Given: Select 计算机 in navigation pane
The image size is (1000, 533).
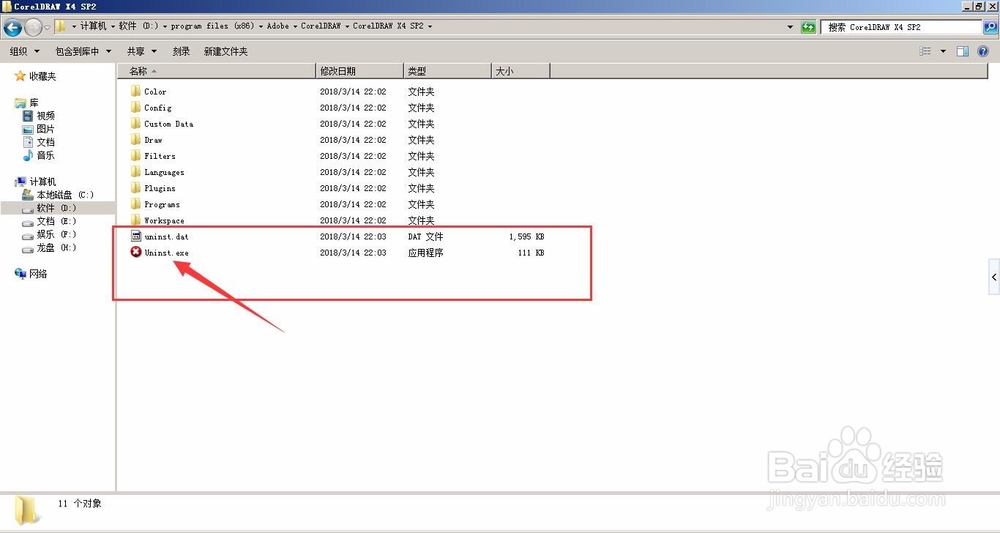Looking at the screenshot, I should coord(36,182).
